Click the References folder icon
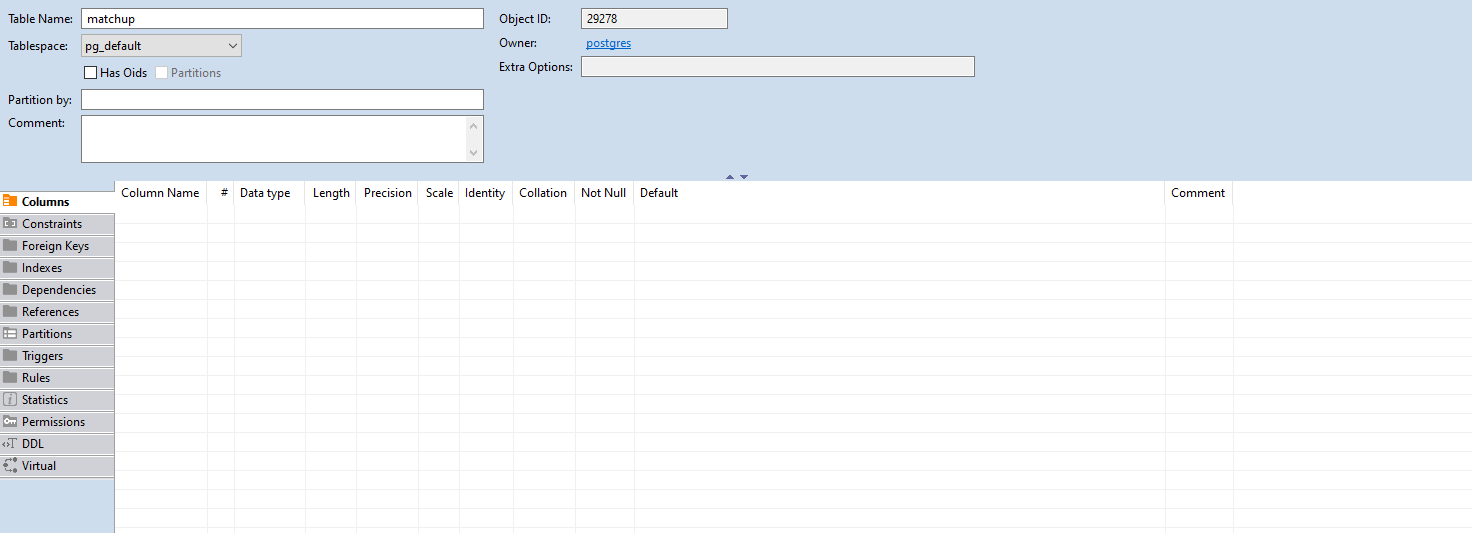The height and width of the screenshot is (533, 1472). tap(10, 311)
